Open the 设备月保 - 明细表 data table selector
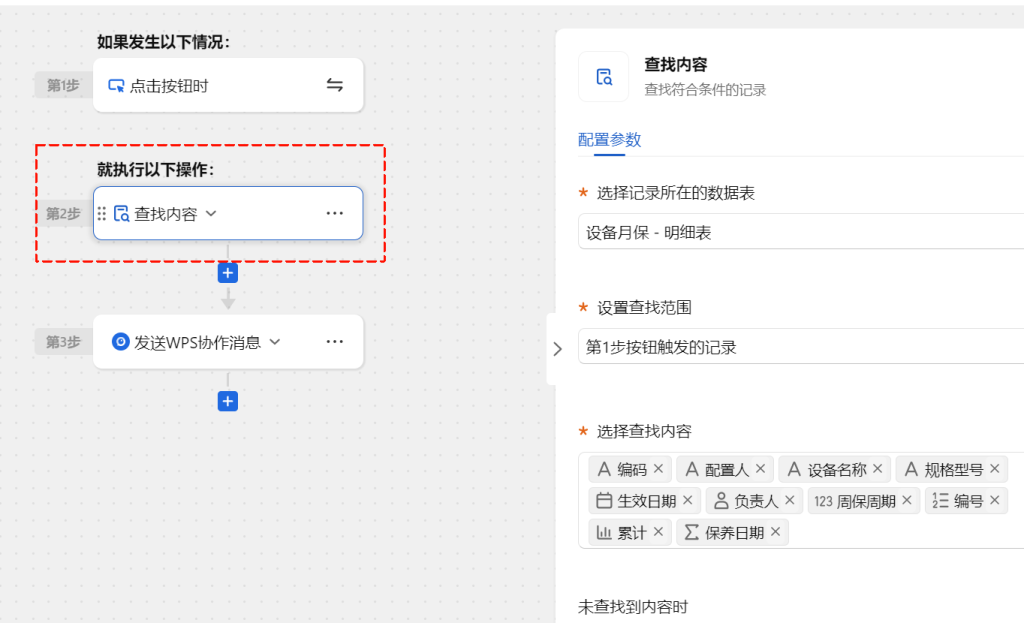Viewport: 1024px width, 623px height. tap(801, 232)
